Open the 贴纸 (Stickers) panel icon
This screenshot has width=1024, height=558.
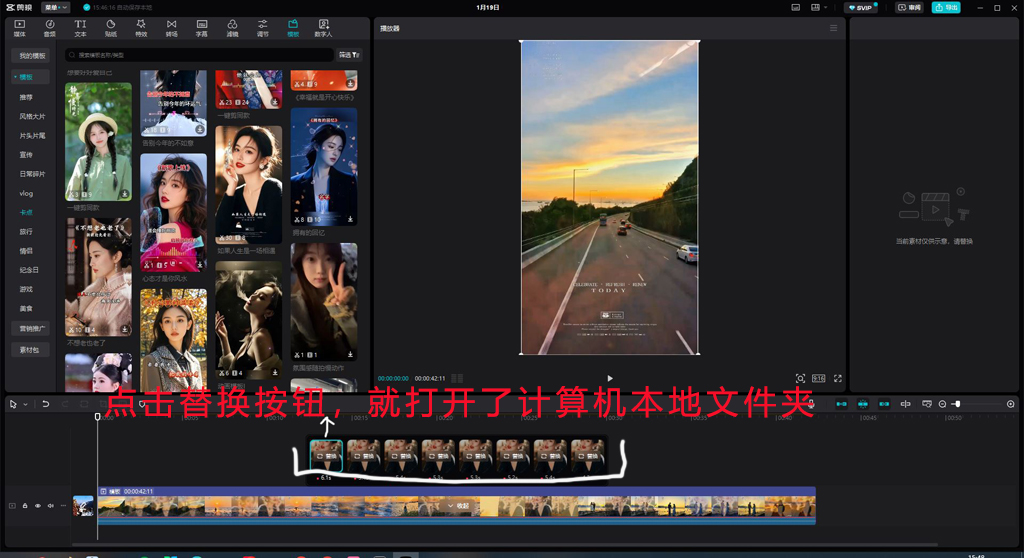coord(110,27)
